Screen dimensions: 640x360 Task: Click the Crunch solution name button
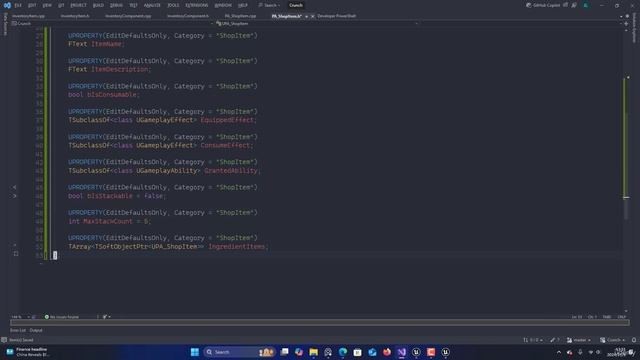click(296, 5)
